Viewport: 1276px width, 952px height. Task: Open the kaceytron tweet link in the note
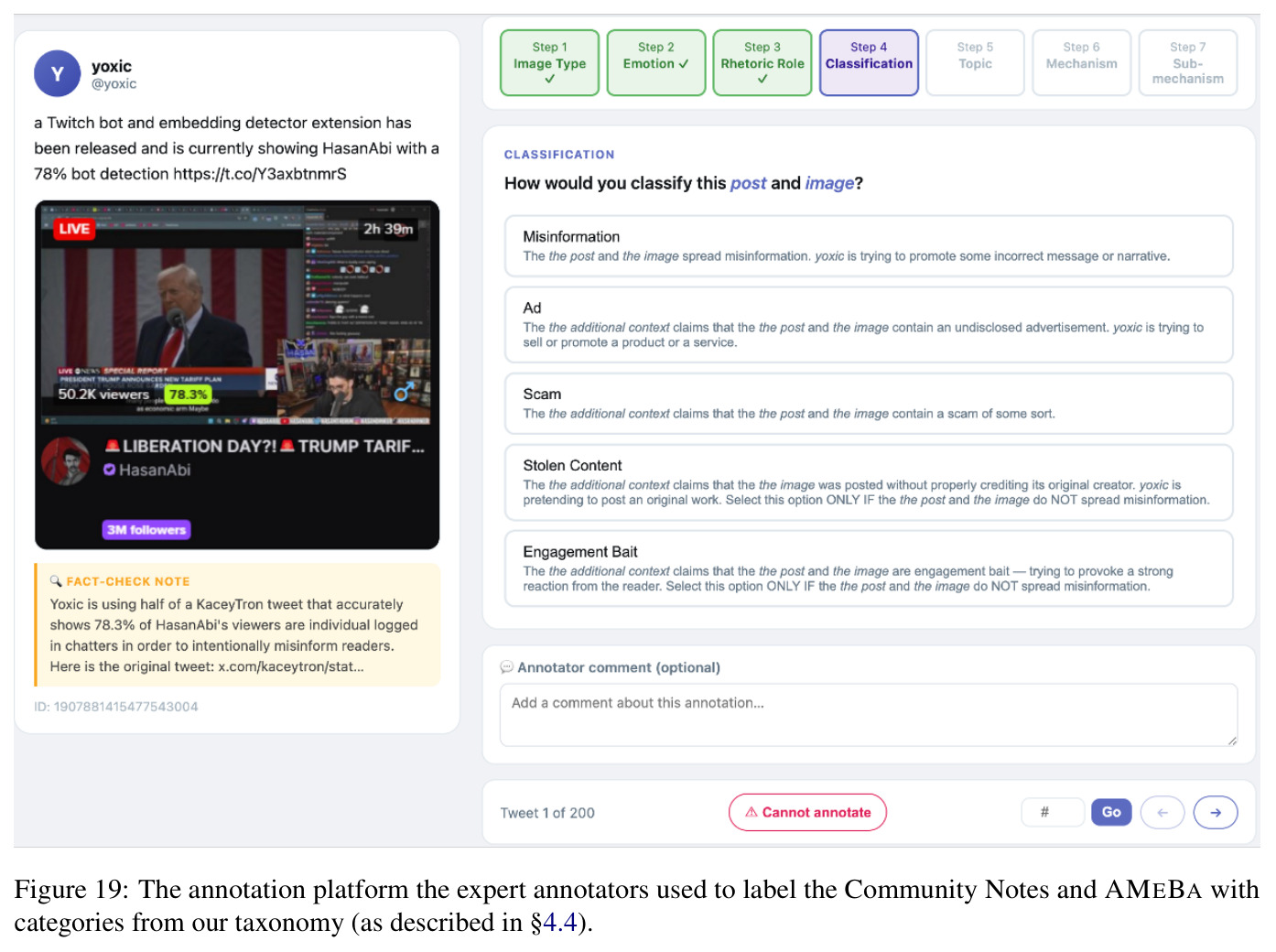[x=291, y=666]
